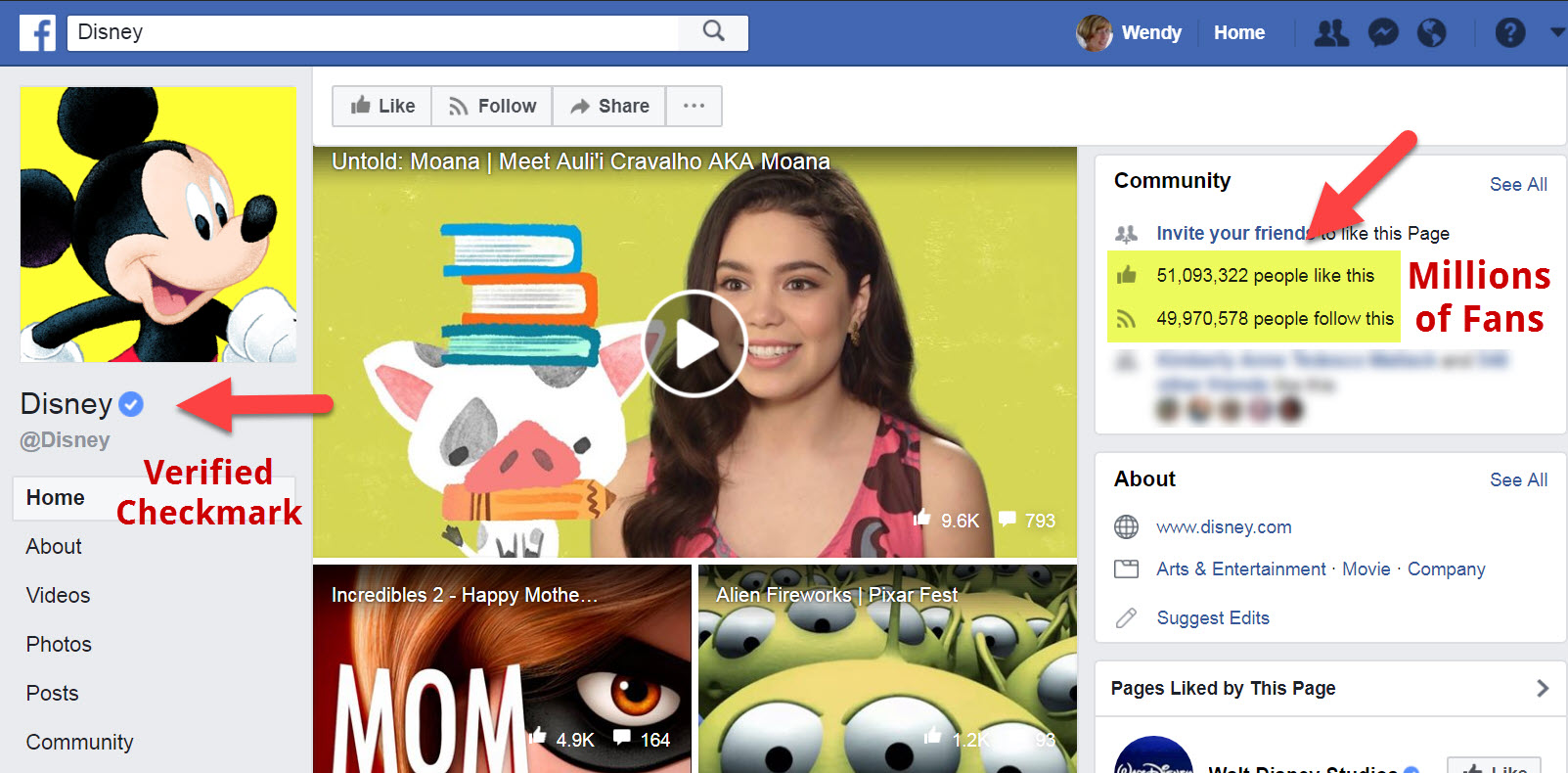
Task: Open the Notifications globe icon
Action: coord(1432,33)
